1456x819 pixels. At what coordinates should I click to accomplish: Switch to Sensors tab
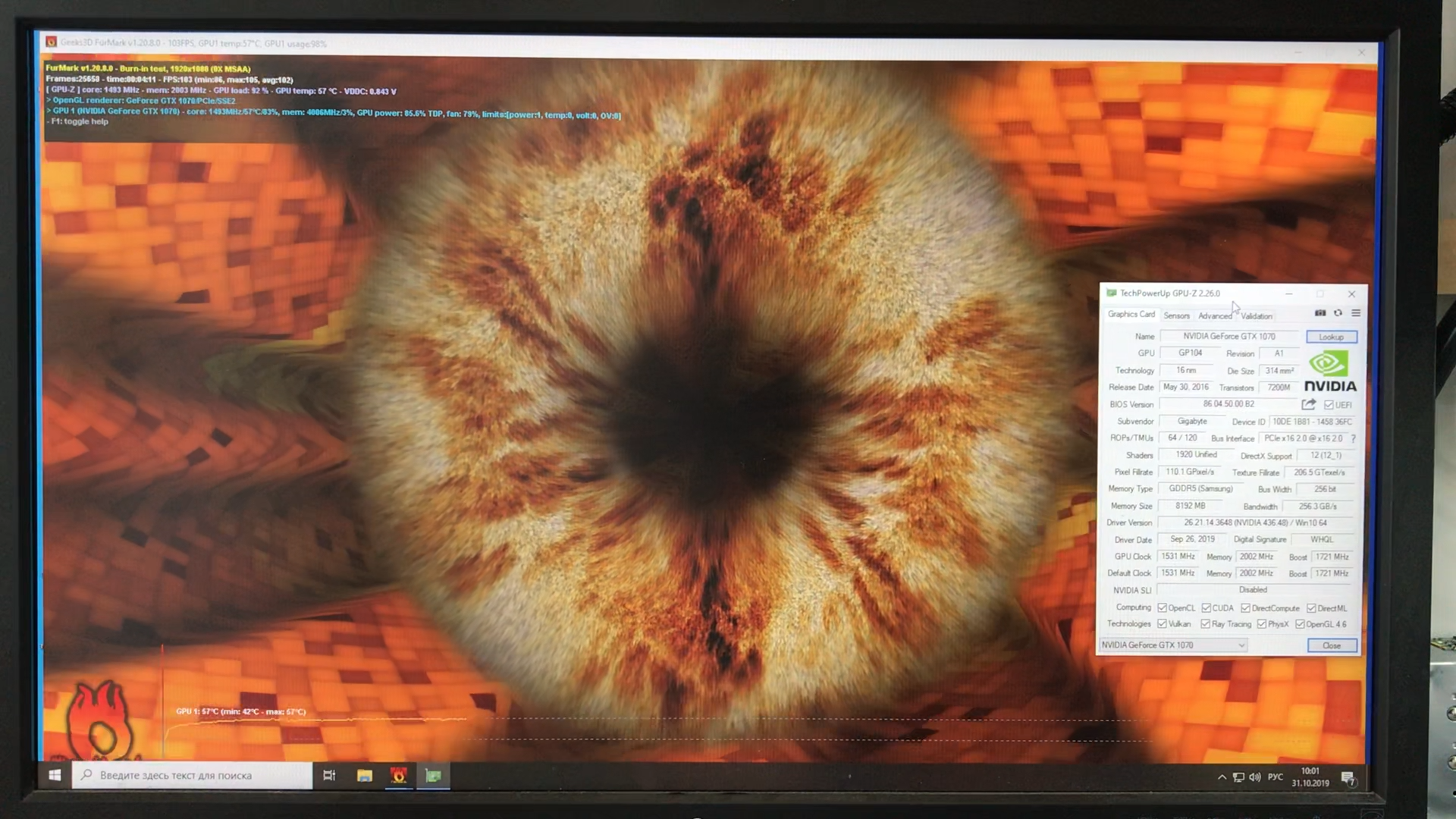tap(1176, 316)
